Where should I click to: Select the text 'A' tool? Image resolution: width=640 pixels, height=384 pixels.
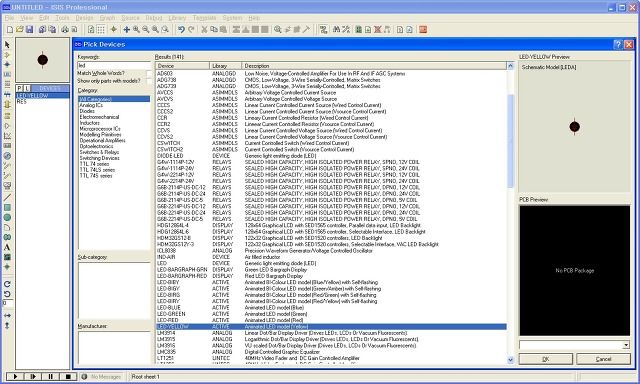point(7,247)
